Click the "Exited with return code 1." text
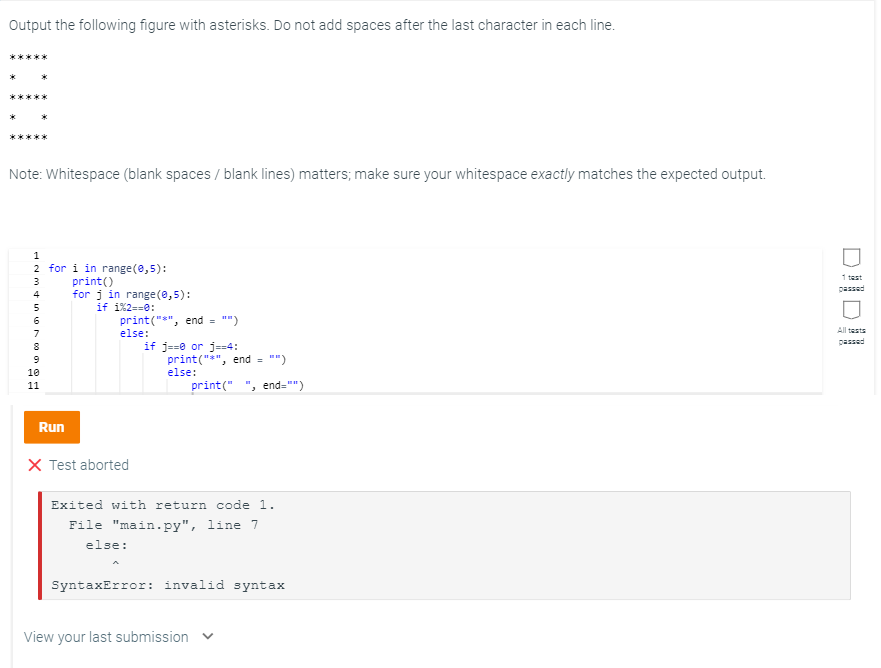This screenshot has width=881, height=668. pos(163,505)
